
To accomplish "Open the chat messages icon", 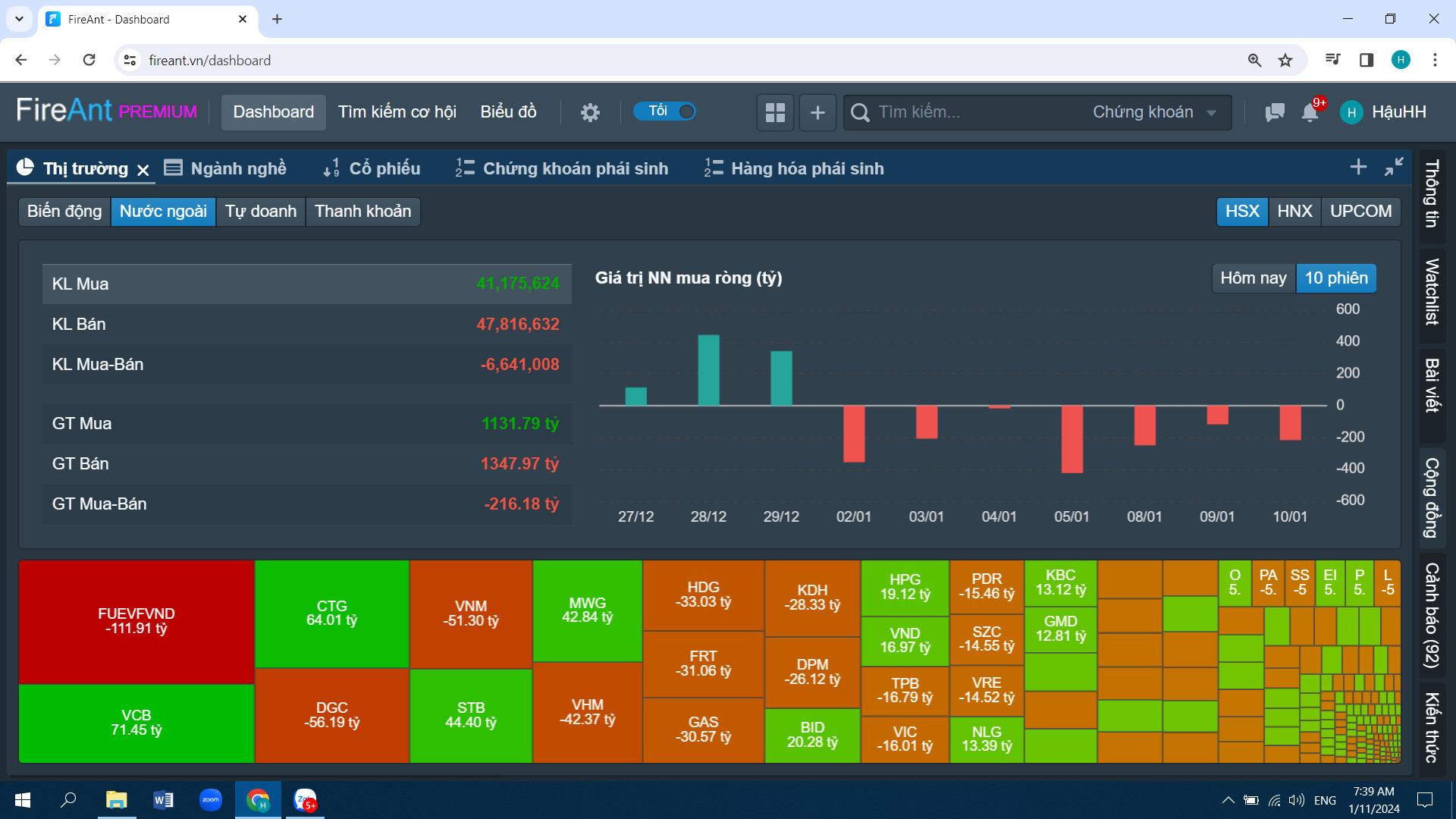I will (1274, 112).
